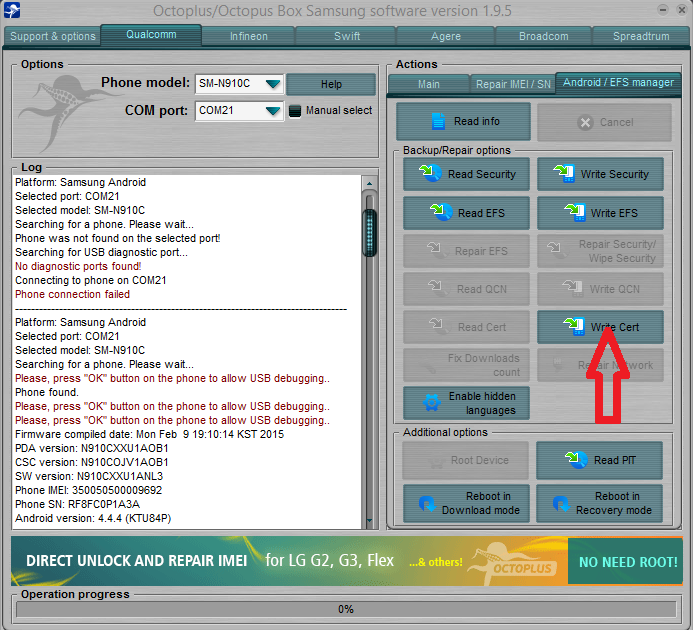Click the Read QCN greyed icon
The height and width of the screenshot is (630, 693).
point(437,288)
